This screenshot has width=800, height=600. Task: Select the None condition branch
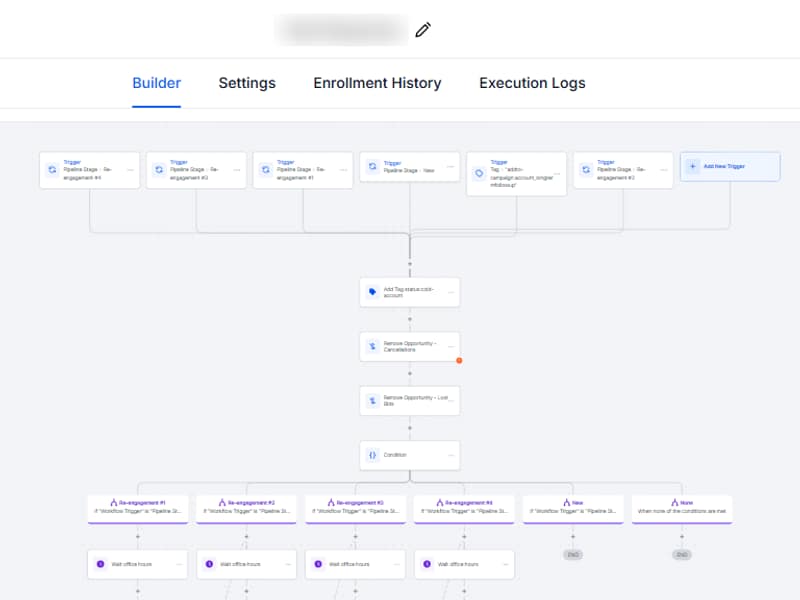point(682,508)
